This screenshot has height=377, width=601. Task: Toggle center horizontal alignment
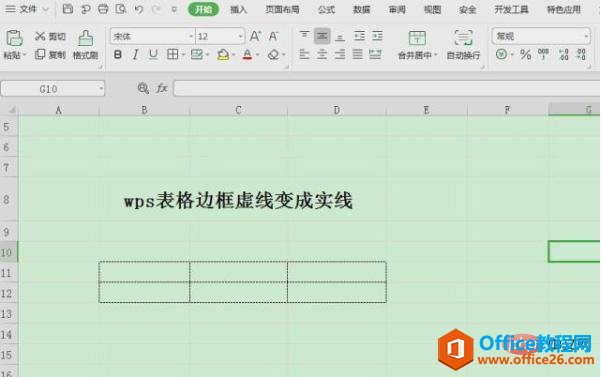[x=322, y=54]
